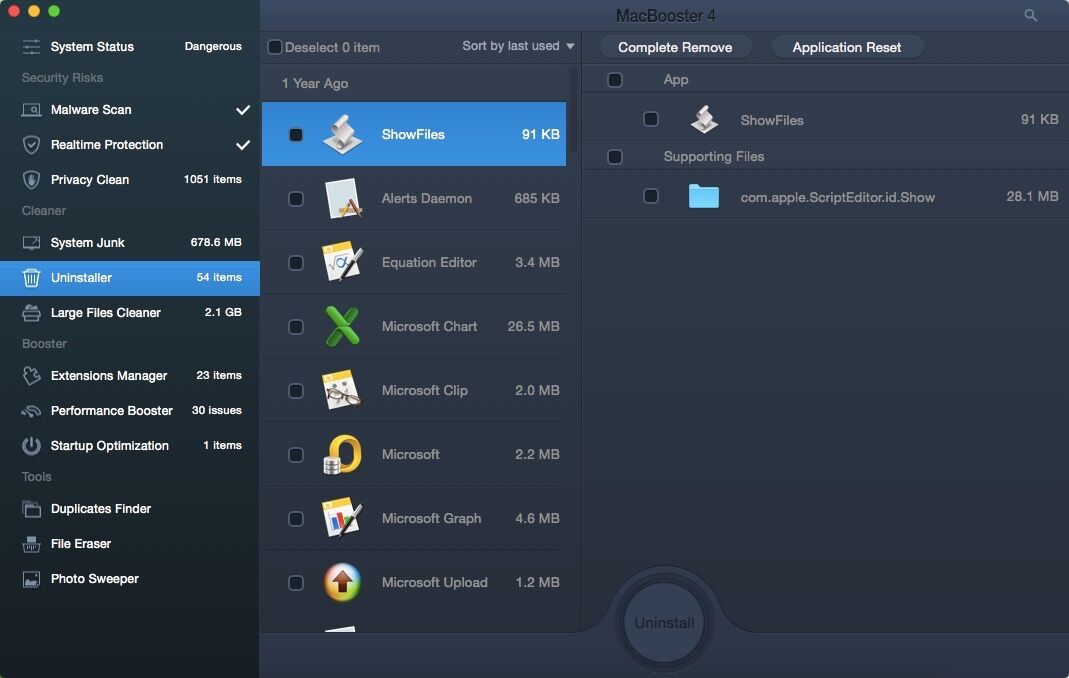The width and height of the screenshot is (1069, 678).
Task: Select the Complete Remove tab button
Action: 675,47
